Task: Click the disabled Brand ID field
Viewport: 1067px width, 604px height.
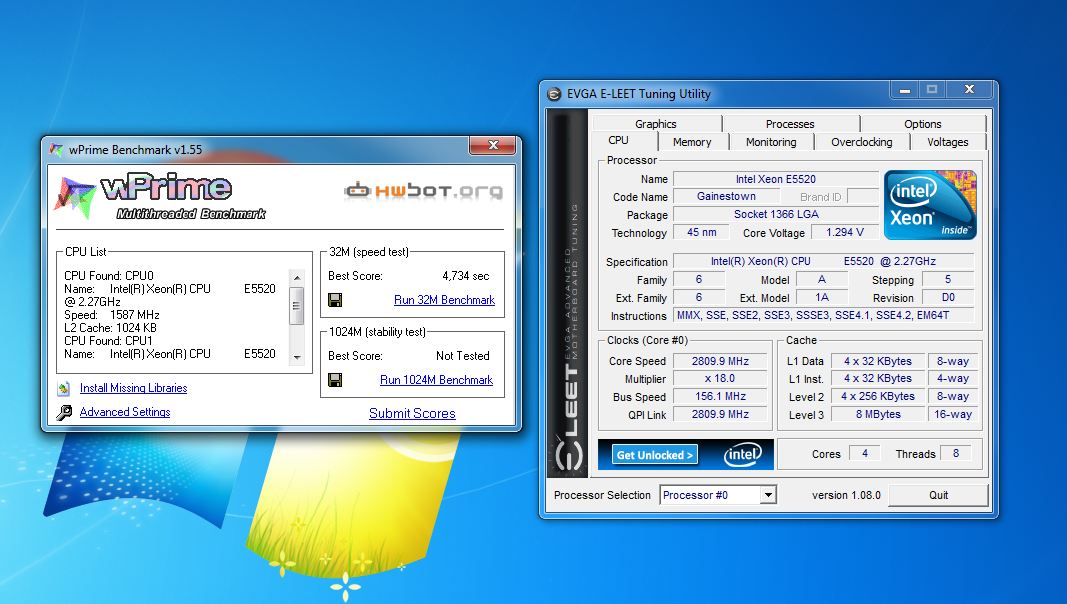Action: 863,197
